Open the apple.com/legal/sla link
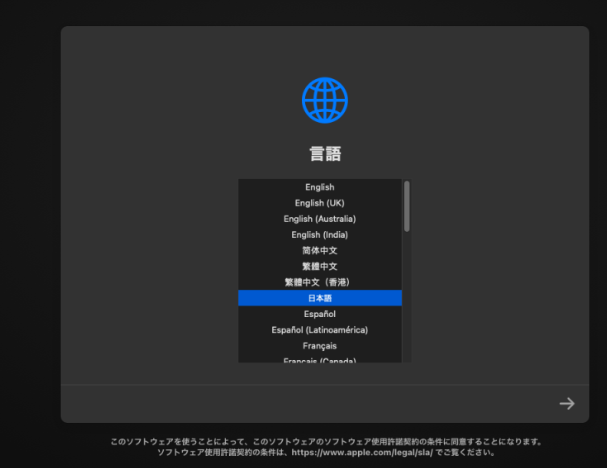Screen dimensions: 607x468 click(x=362, y=452)
